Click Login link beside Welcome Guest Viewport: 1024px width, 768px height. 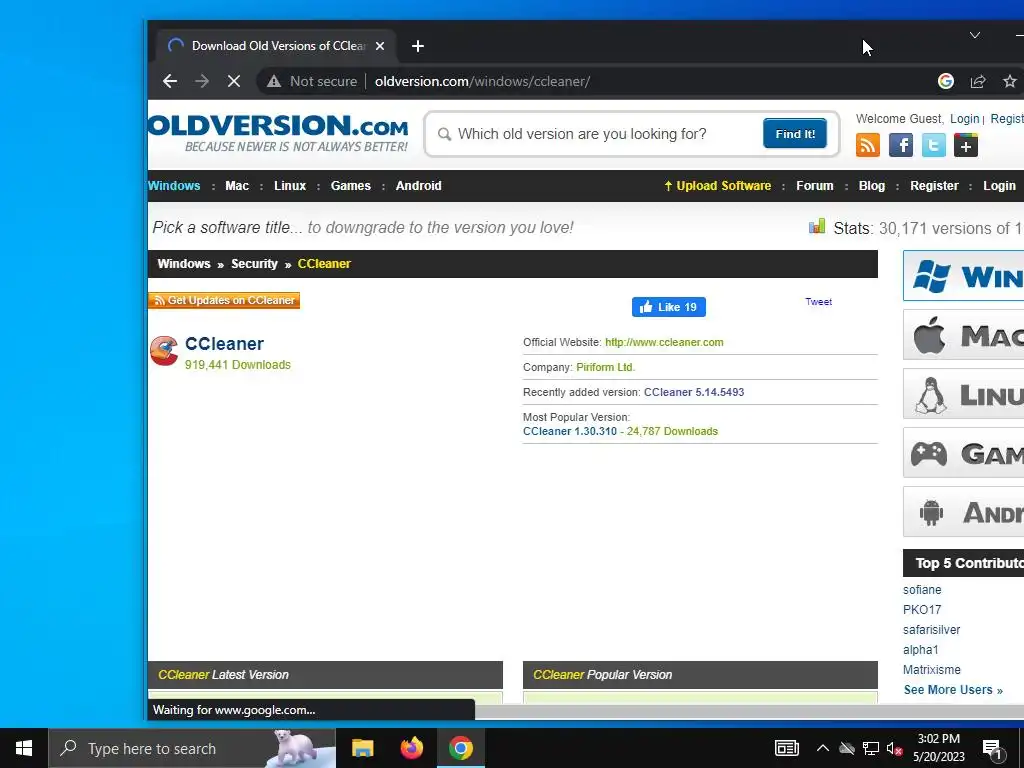[965, 118]
